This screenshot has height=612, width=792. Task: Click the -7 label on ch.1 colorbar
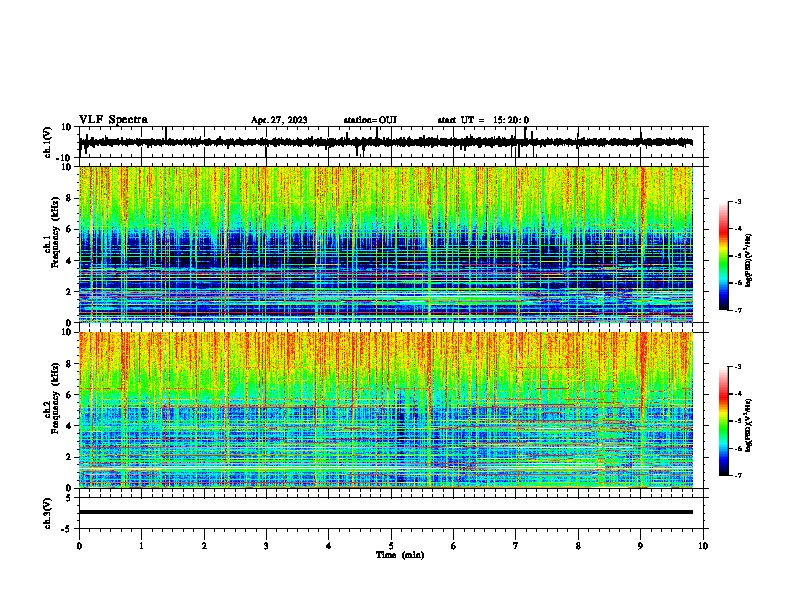738,310
